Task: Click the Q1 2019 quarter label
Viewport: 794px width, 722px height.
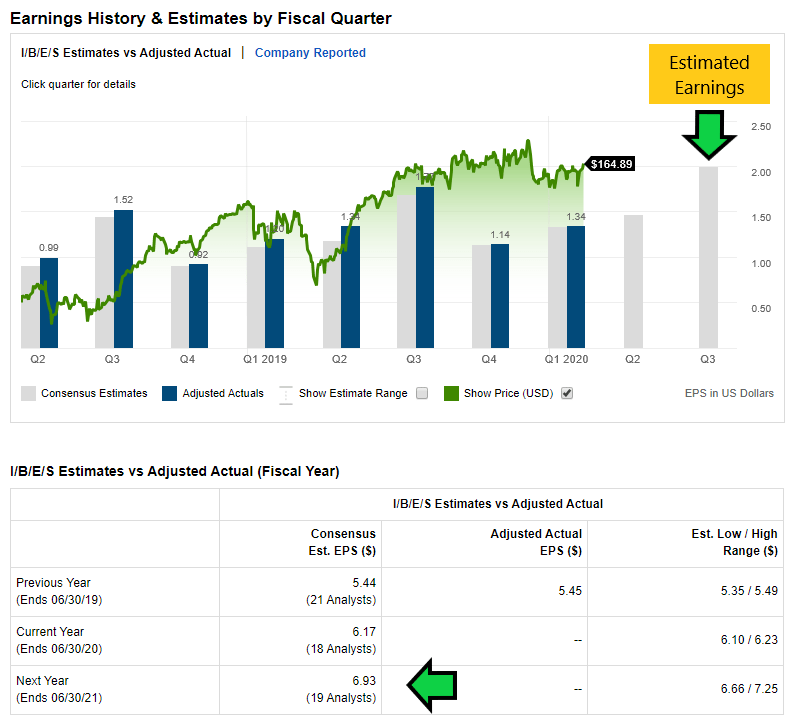Action: (x=265, y=358)
